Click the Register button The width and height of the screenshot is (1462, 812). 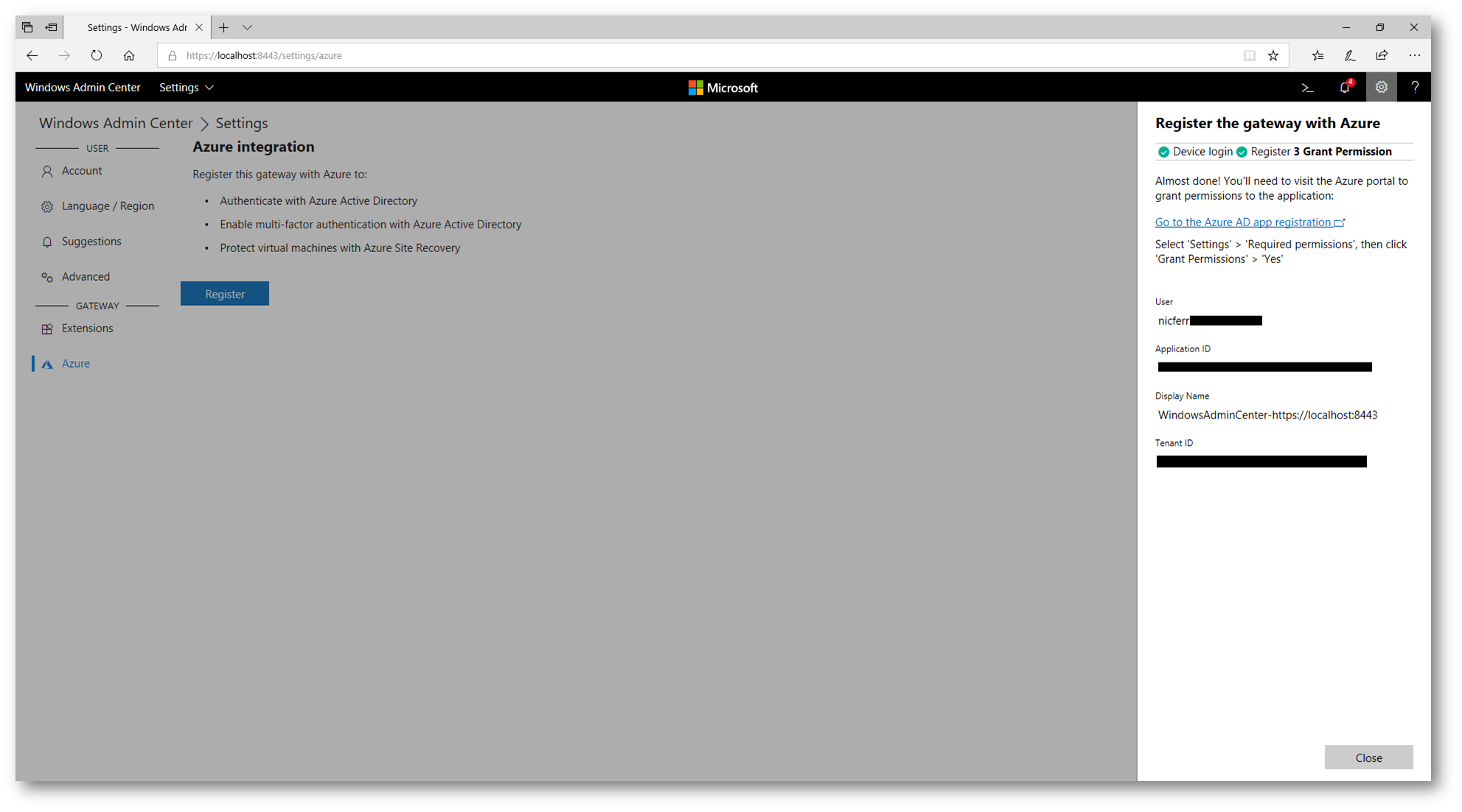[x=225, y=293]
